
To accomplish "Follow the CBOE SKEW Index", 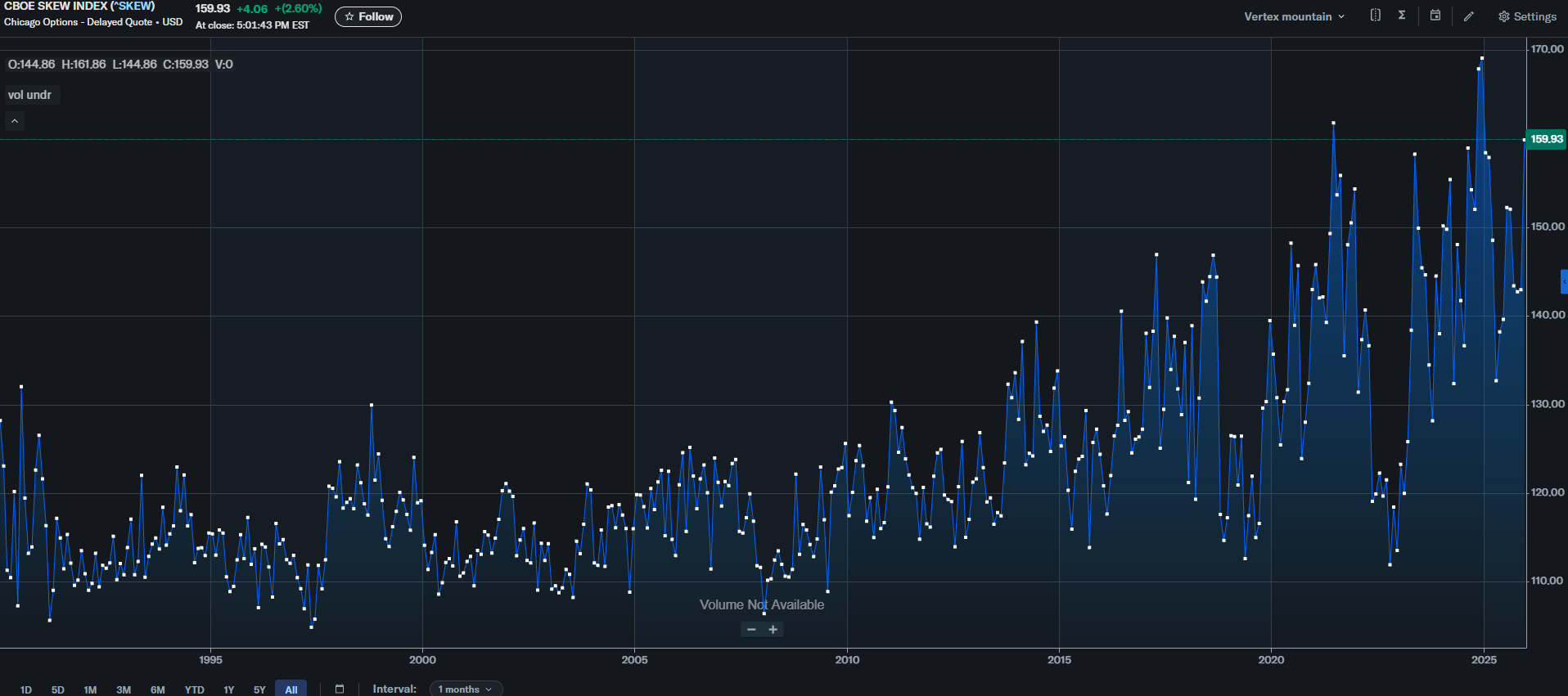I will tap(368, 16).
